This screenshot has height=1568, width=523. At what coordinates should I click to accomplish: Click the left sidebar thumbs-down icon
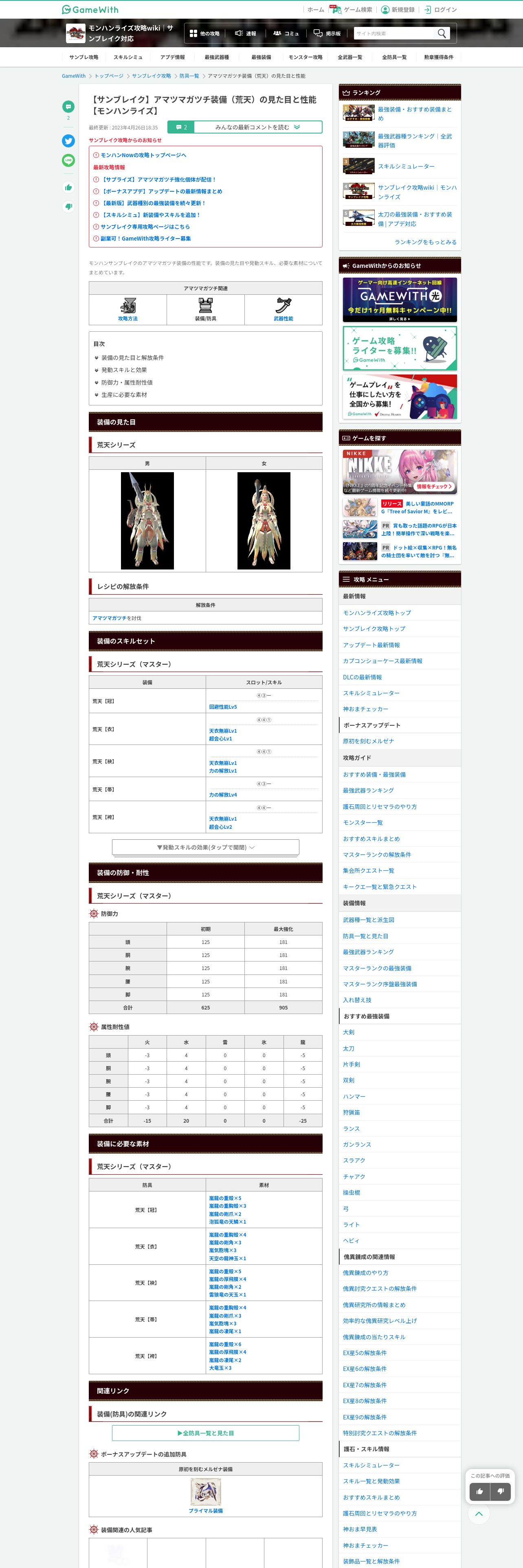pos(68,206)
